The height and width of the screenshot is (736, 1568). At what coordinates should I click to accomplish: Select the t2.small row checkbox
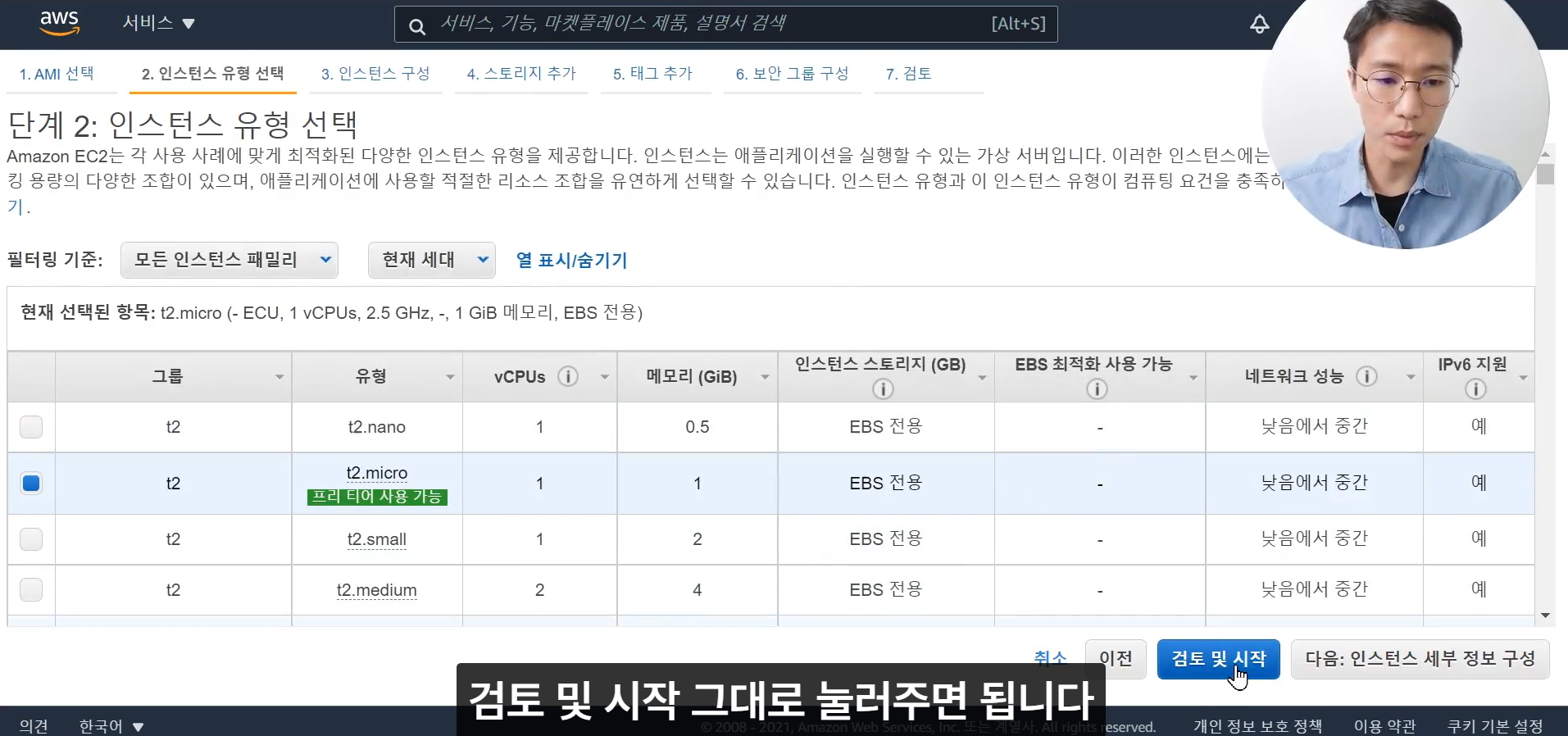(31, 539)
